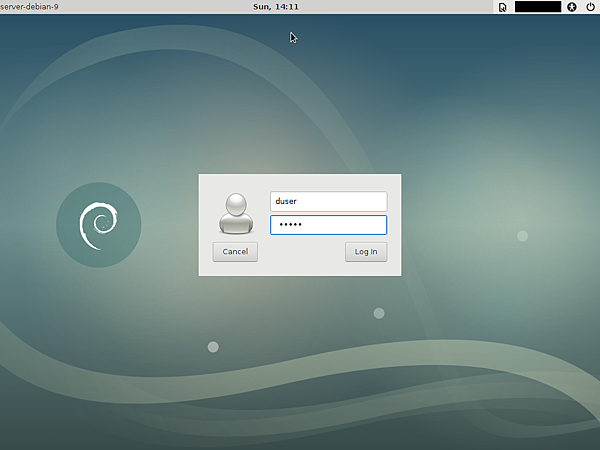Click the white dot at lower left of wallpaper

click(x=213, y=347)
